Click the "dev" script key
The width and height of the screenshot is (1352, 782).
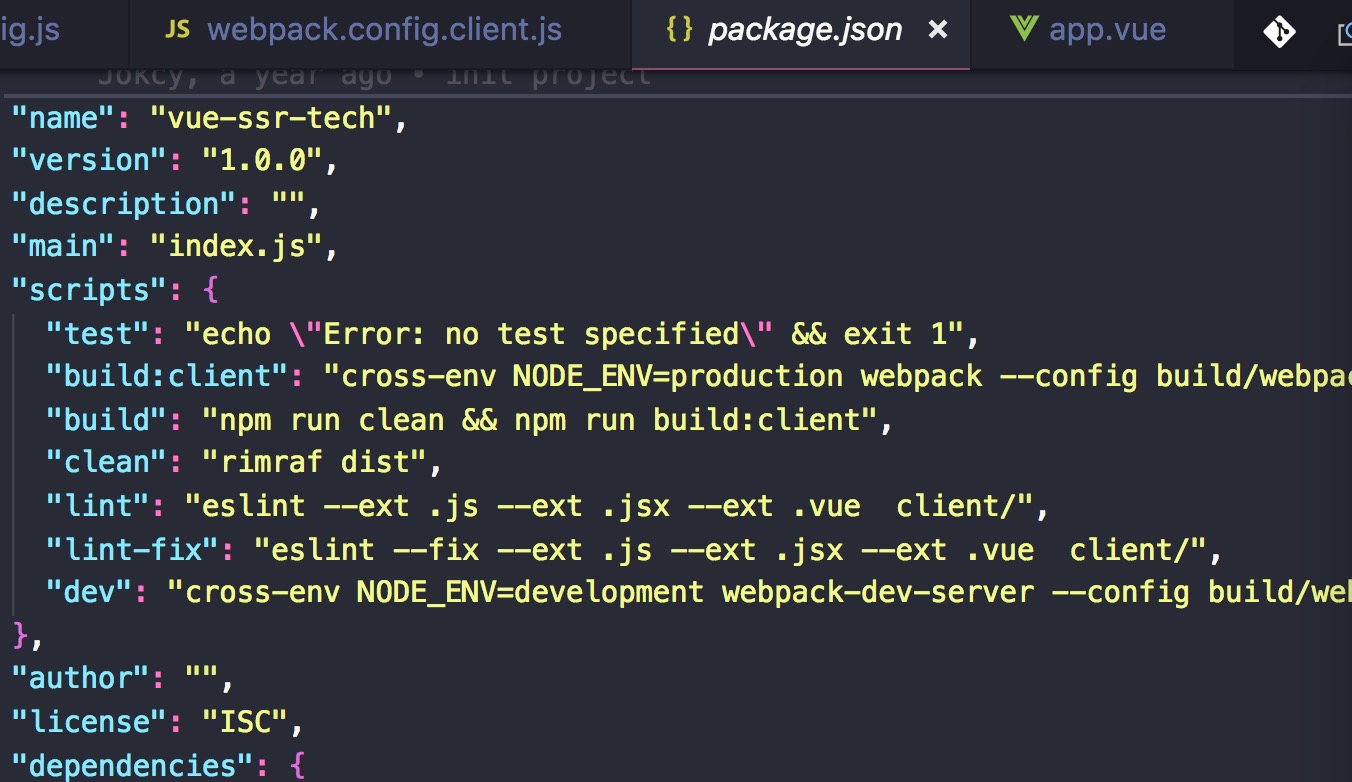[90, 592]
